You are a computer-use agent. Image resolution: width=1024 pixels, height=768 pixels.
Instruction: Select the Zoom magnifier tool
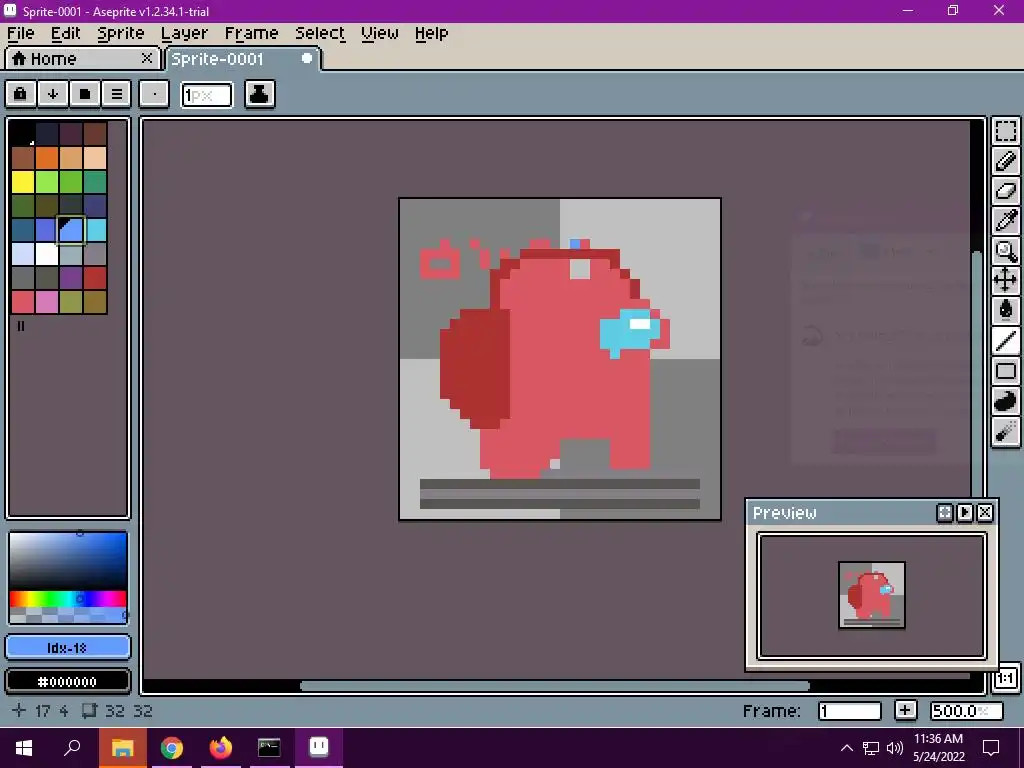[x=1006, y=251]
